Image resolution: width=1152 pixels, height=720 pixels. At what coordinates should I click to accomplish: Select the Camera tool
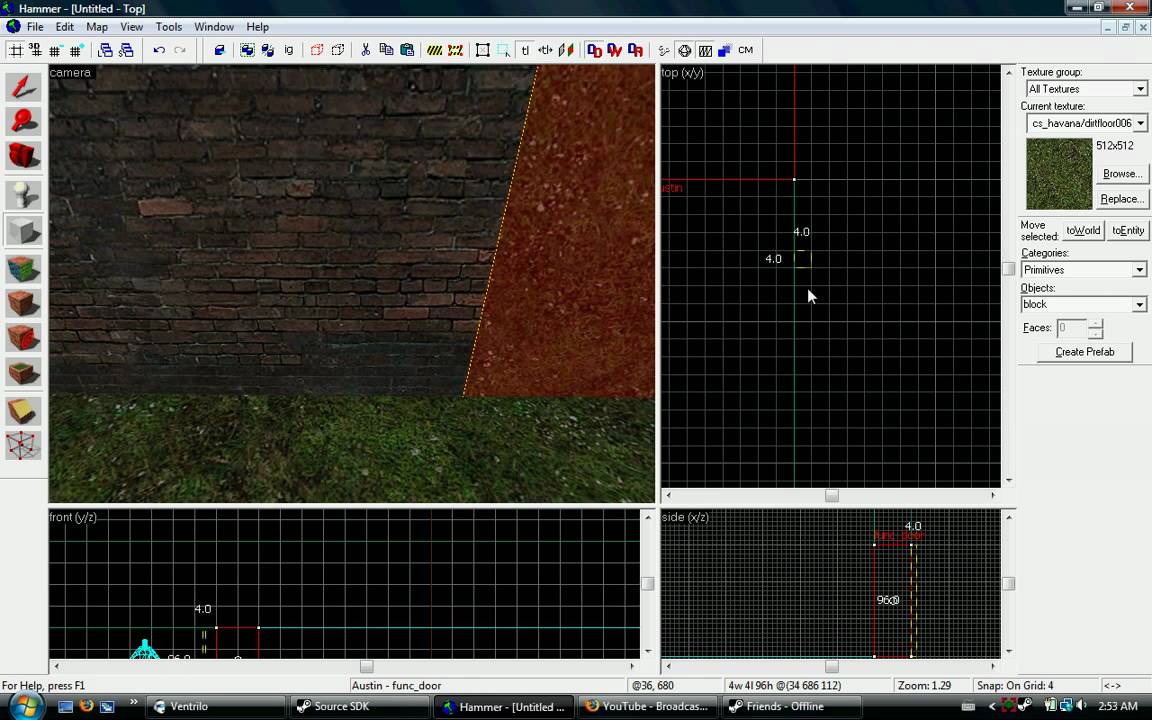(x=24, y=156)
